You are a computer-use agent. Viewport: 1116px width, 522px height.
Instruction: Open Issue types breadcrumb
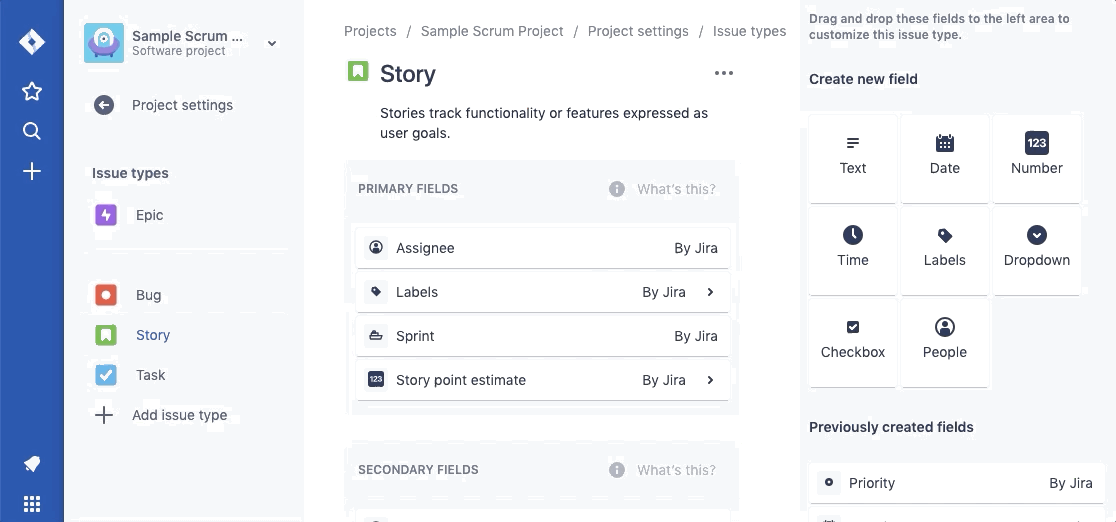[x=749, y=31]
